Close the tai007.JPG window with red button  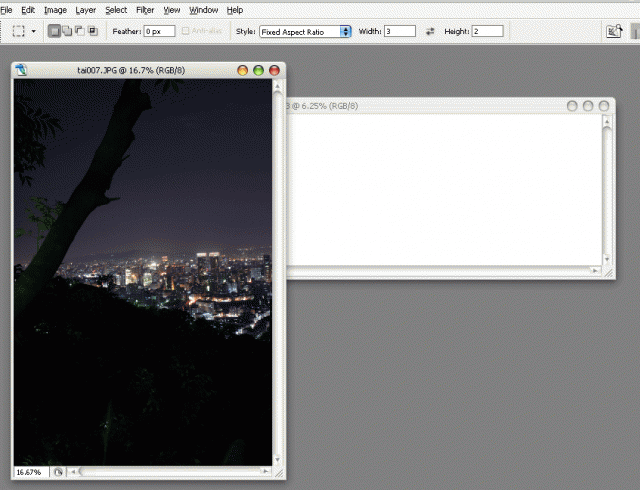click(x=274, y=70)
